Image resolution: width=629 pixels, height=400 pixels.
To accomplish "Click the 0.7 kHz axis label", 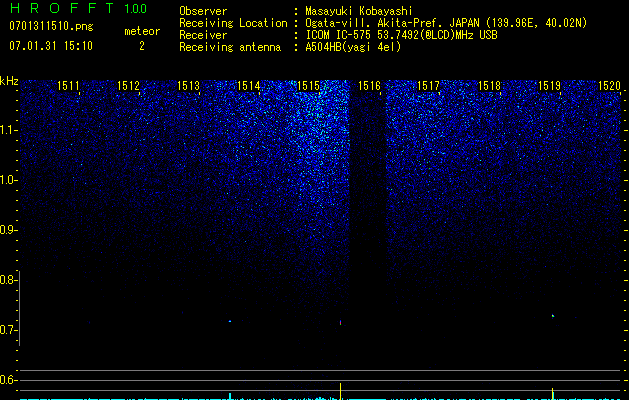I will 7,330.
